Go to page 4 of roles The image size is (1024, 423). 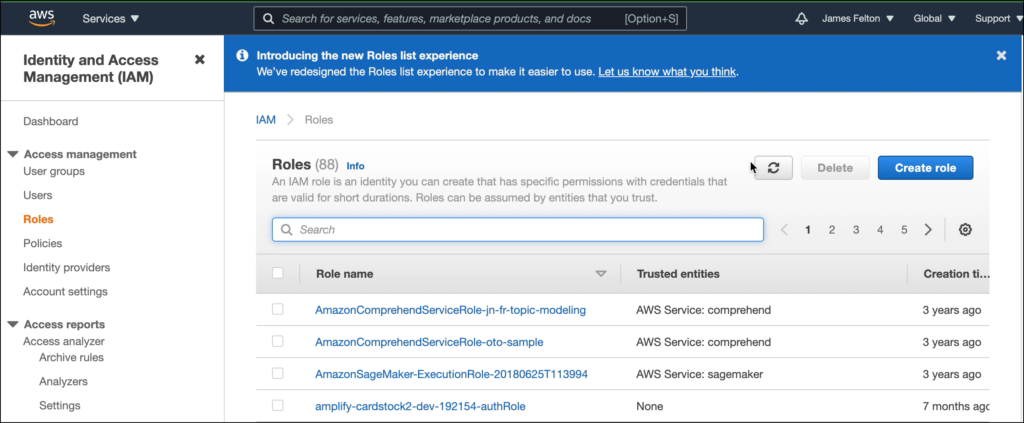click(x=880, y=230)
